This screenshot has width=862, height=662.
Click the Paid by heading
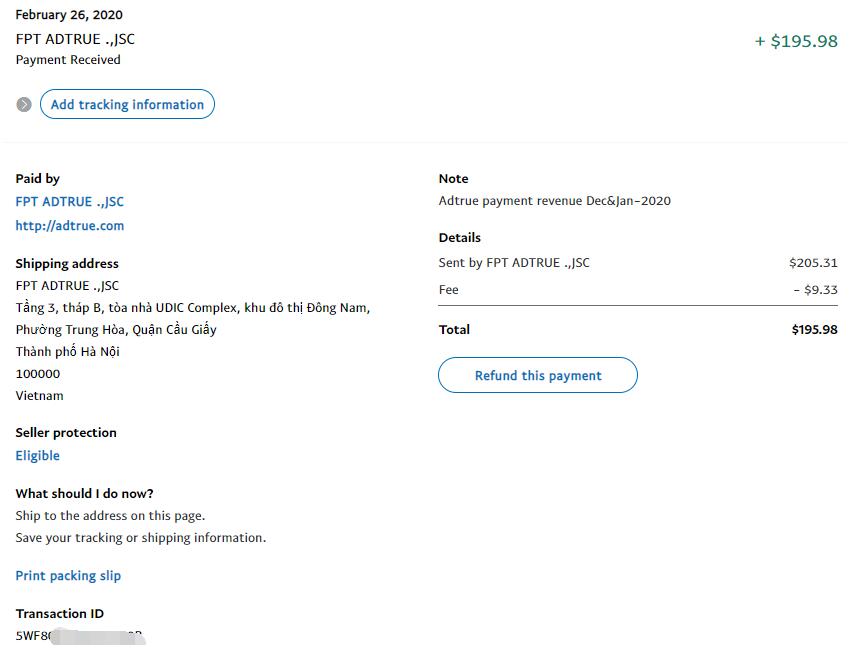tap(37, 179)
